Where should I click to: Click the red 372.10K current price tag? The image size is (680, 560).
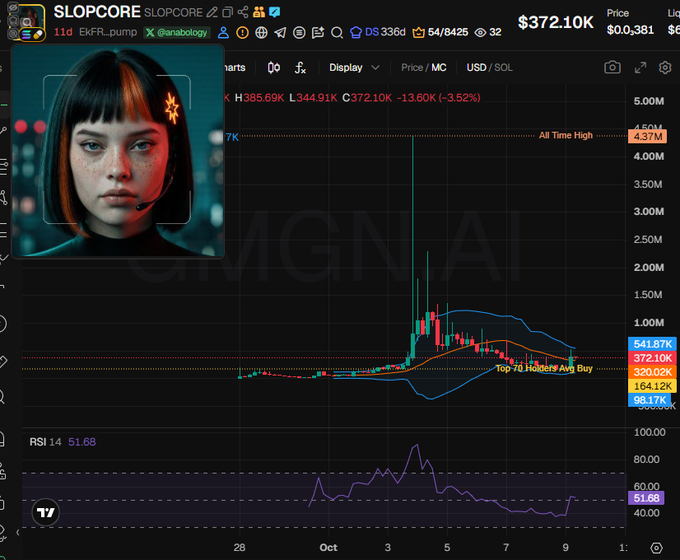coord(652,358)
